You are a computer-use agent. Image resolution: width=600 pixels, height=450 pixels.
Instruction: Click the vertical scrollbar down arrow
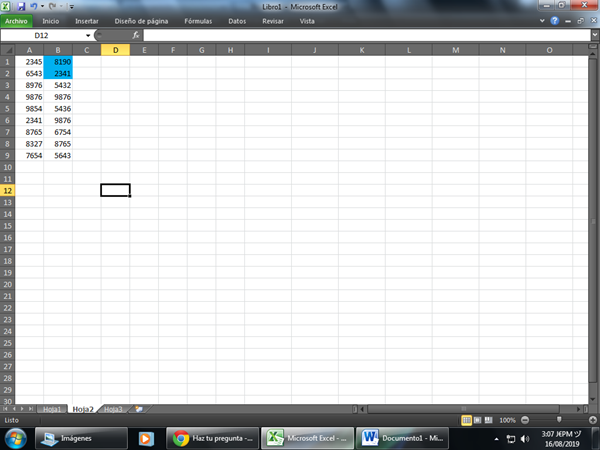coord(592,399)
